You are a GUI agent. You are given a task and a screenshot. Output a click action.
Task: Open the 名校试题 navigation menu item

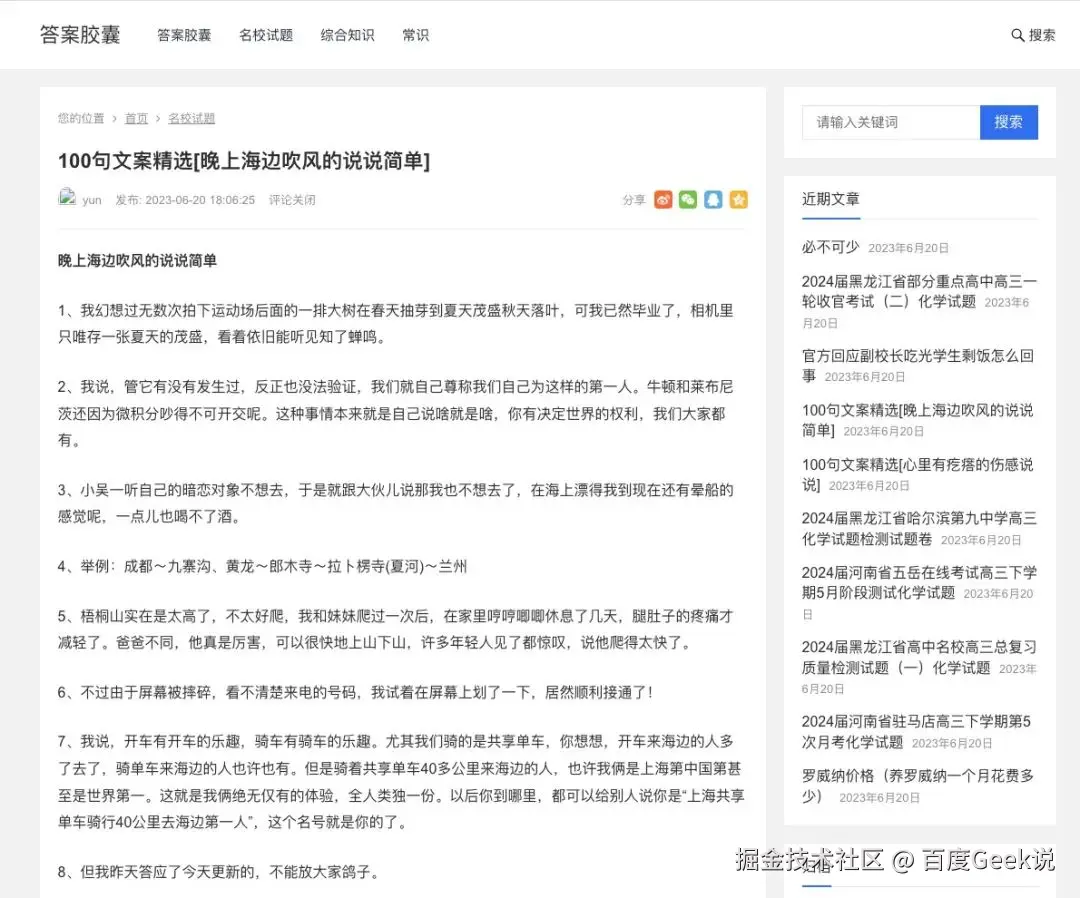pyautogui.click(x=266, y=35)
